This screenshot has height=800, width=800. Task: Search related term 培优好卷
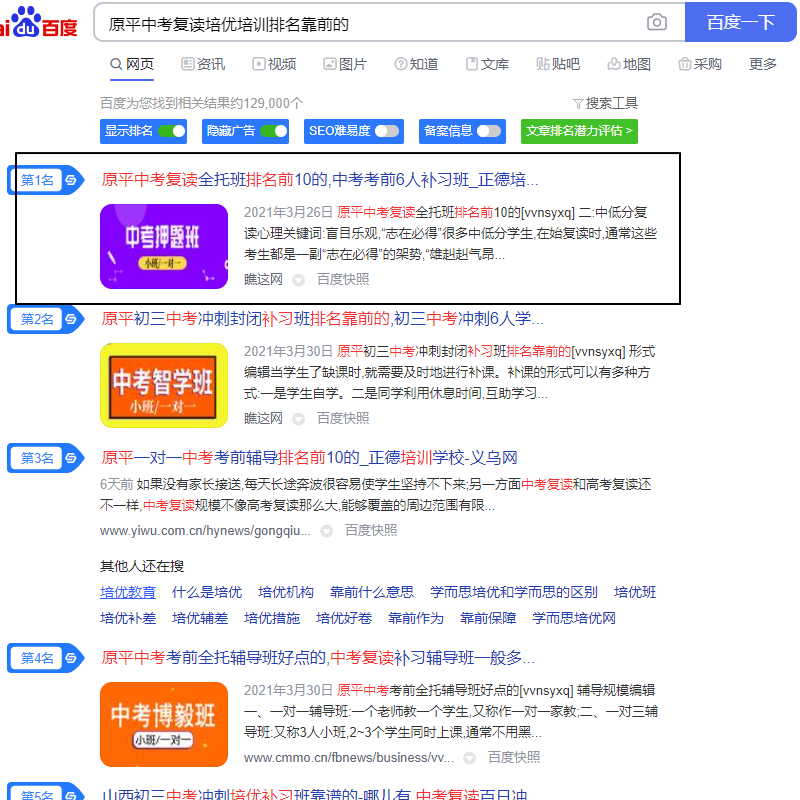344,618
